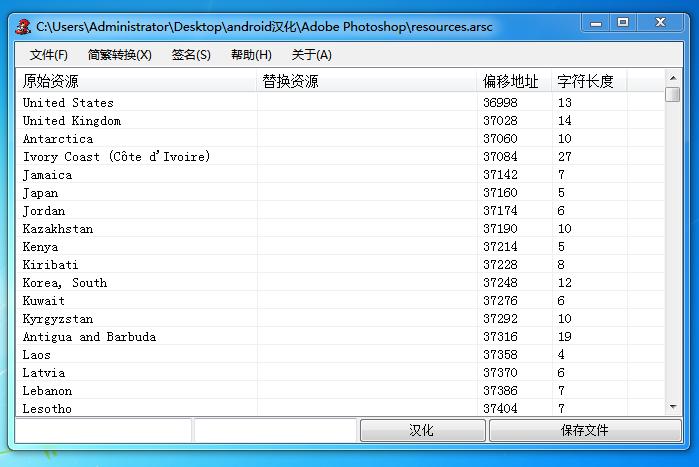Image resolution: width=699 pixels, height=467 pixels.
Task: Maximize the resources.arsc window
Action: pos(623,23)
